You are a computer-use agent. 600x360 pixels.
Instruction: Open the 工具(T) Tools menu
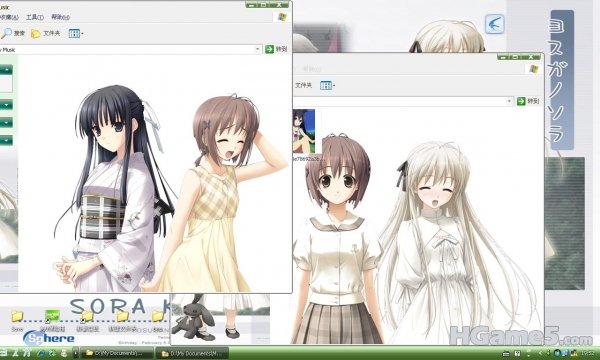pos(35,17)
